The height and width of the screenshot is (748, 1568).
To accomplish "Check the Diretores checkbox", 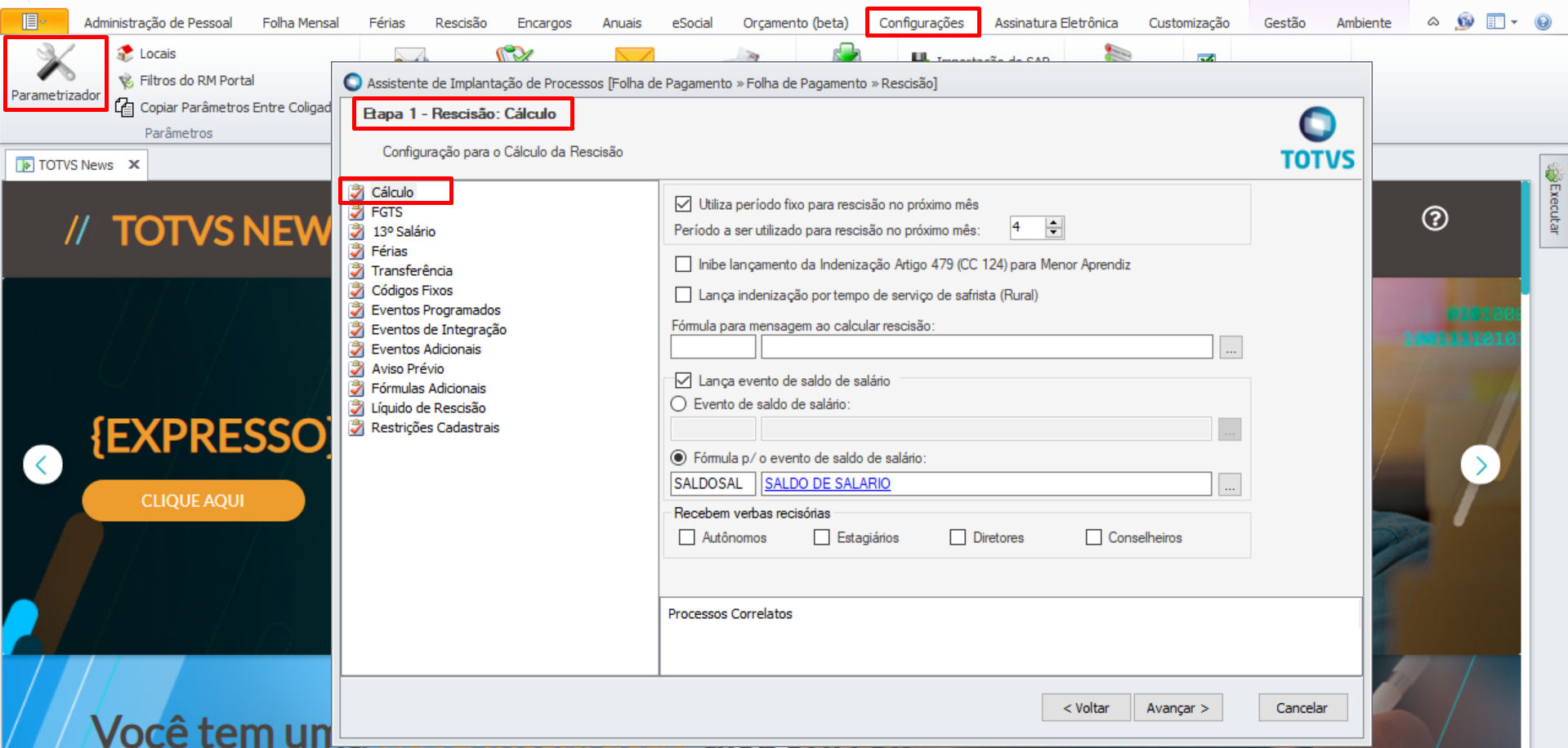I will [x=958, y=537].
